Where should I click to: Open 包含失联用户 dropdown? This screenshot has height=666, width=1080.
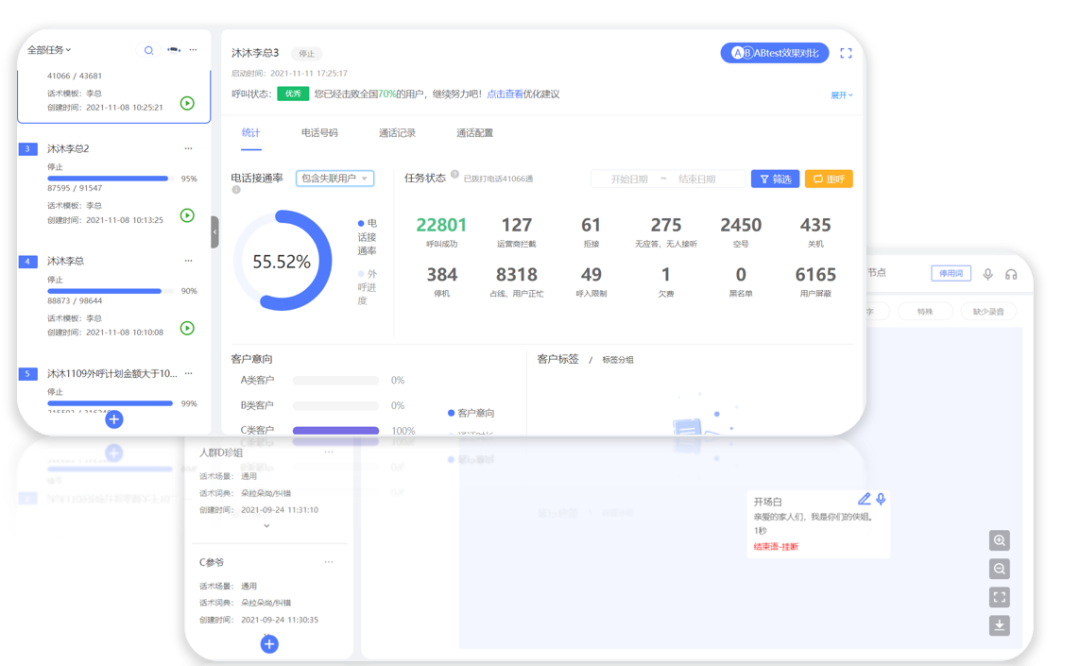pyautogui.click(x=335, y=178)
